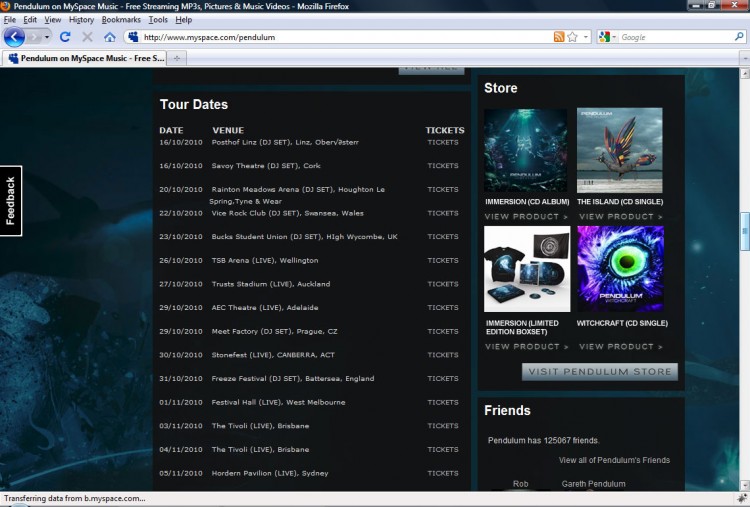
Task: Click the Firefox logo in title bar
Action: (x=5, y=6)
